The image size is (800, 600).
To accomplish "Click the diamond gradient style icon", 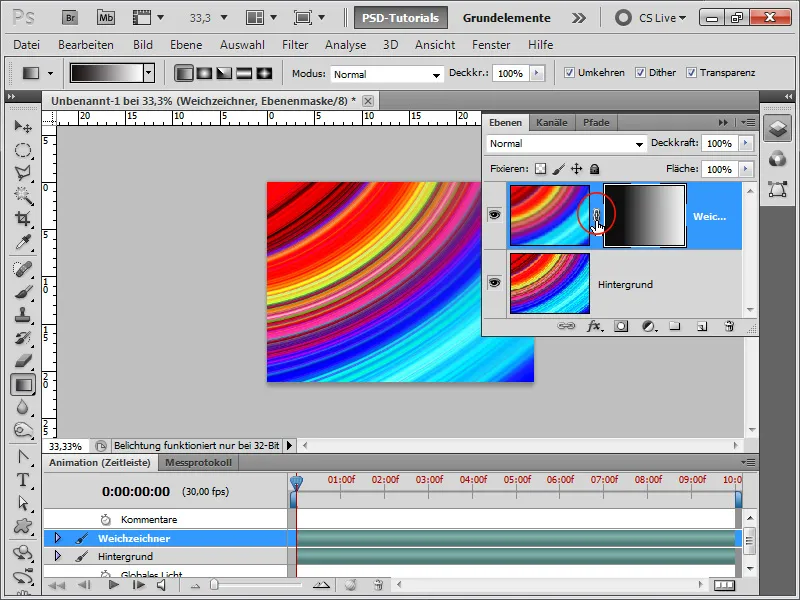I will pos(264,73).
